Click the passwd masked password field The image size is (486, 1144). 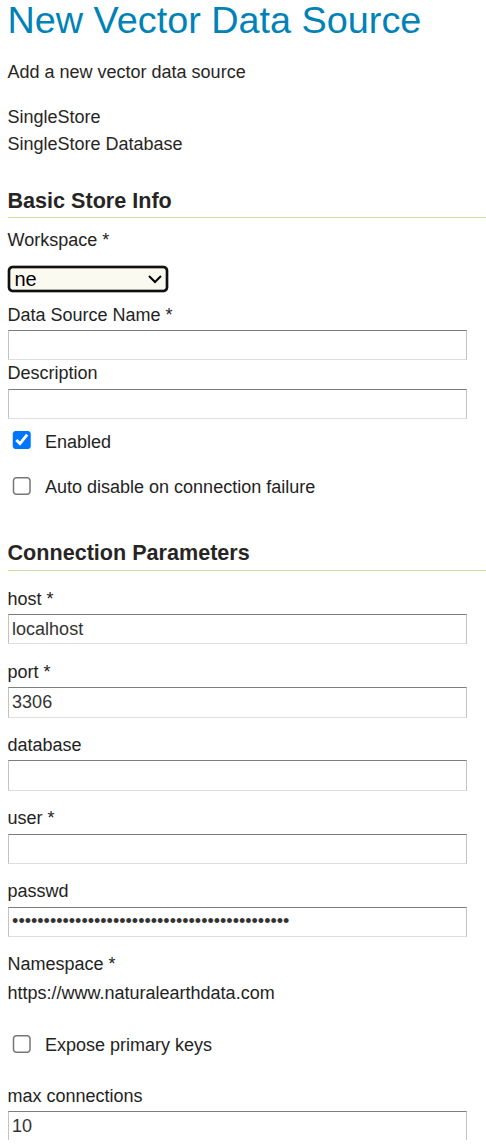coord(237,921)
